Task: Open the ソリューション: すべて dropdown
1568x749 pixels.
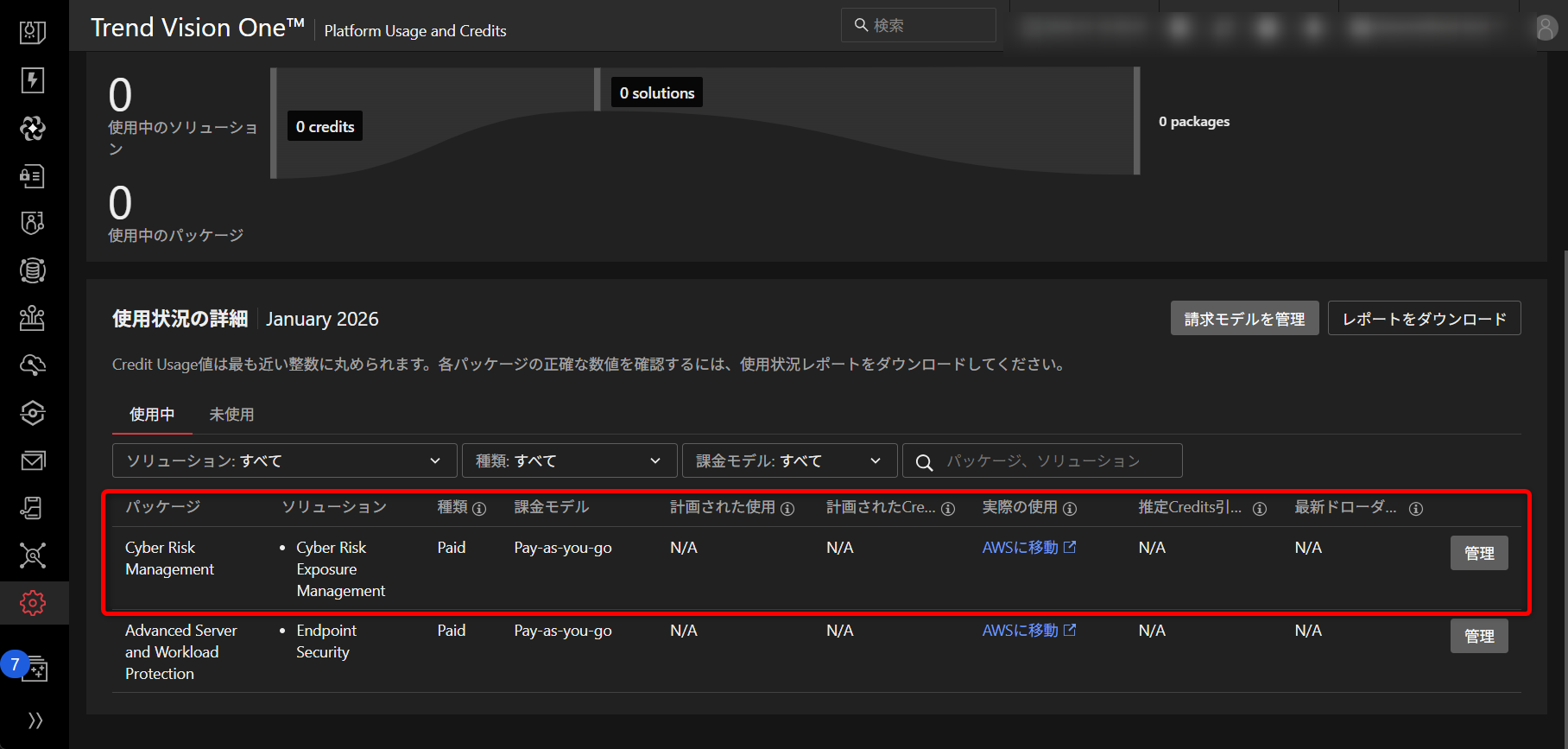Action: [x=284, y=460]
